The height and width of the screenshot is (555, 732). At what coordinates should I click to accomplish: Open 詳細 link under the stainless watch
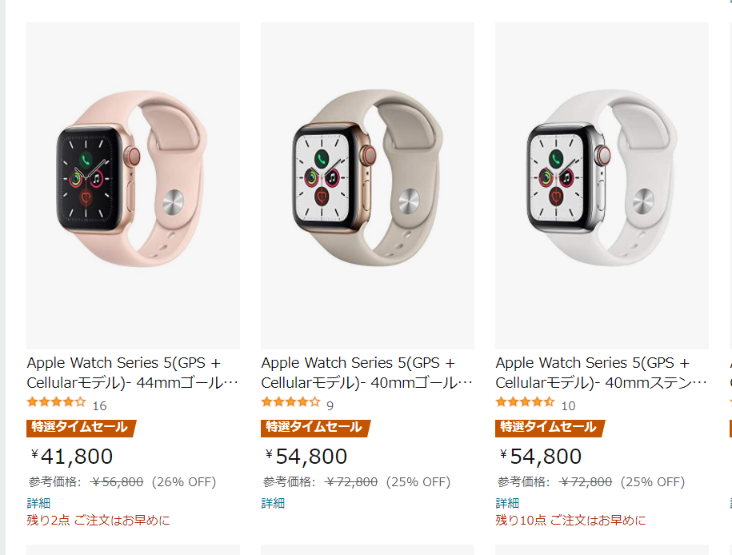(507, 503)
